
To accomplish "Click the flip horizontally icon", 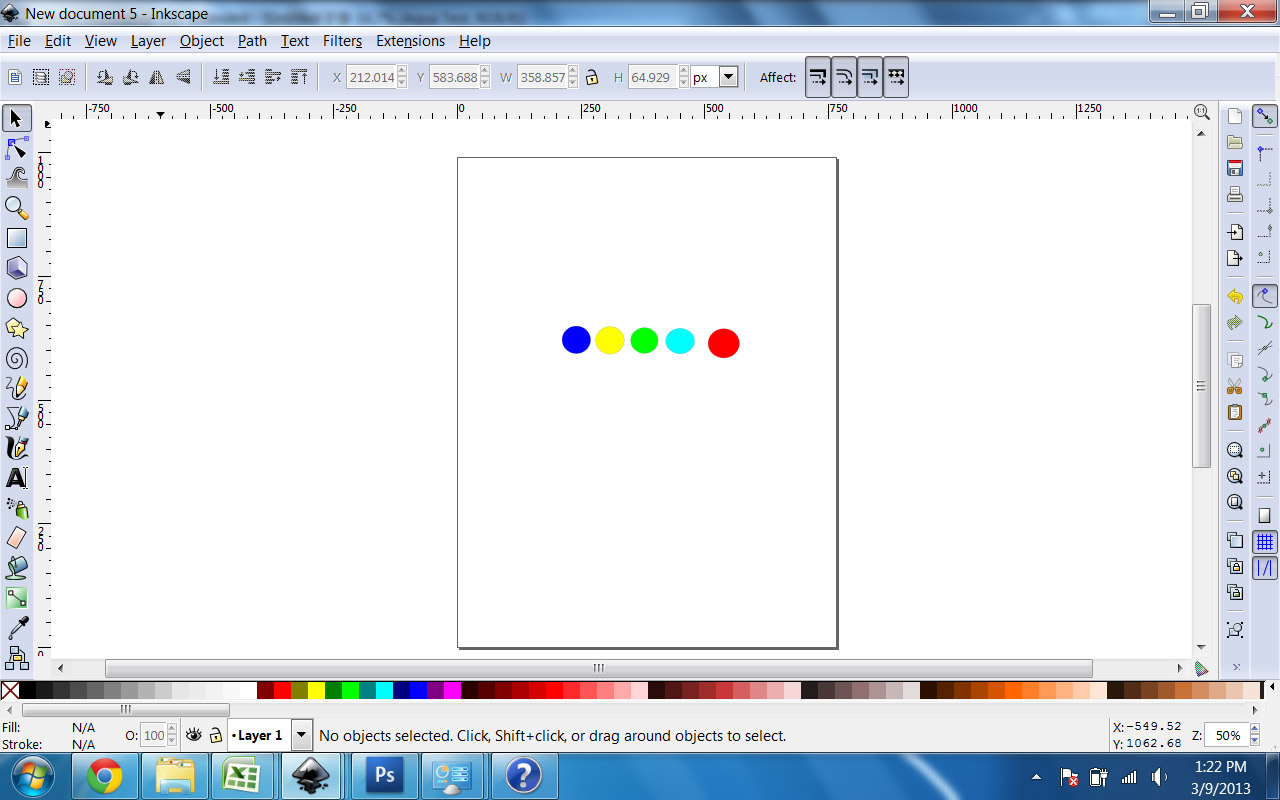I will pyautogui.click(x=157, y=77).
